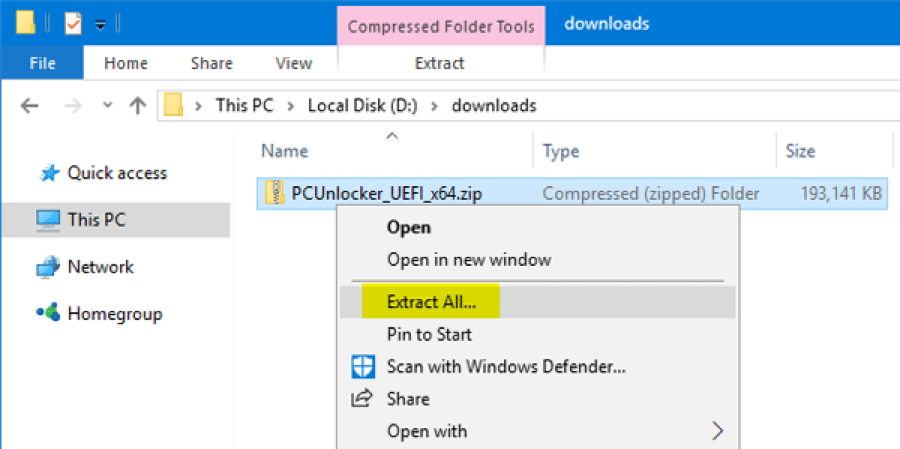900x449 pixels.
Task: Select the PCUnlocker_UEFI_x64.zip file name
Action: [386, 194]
